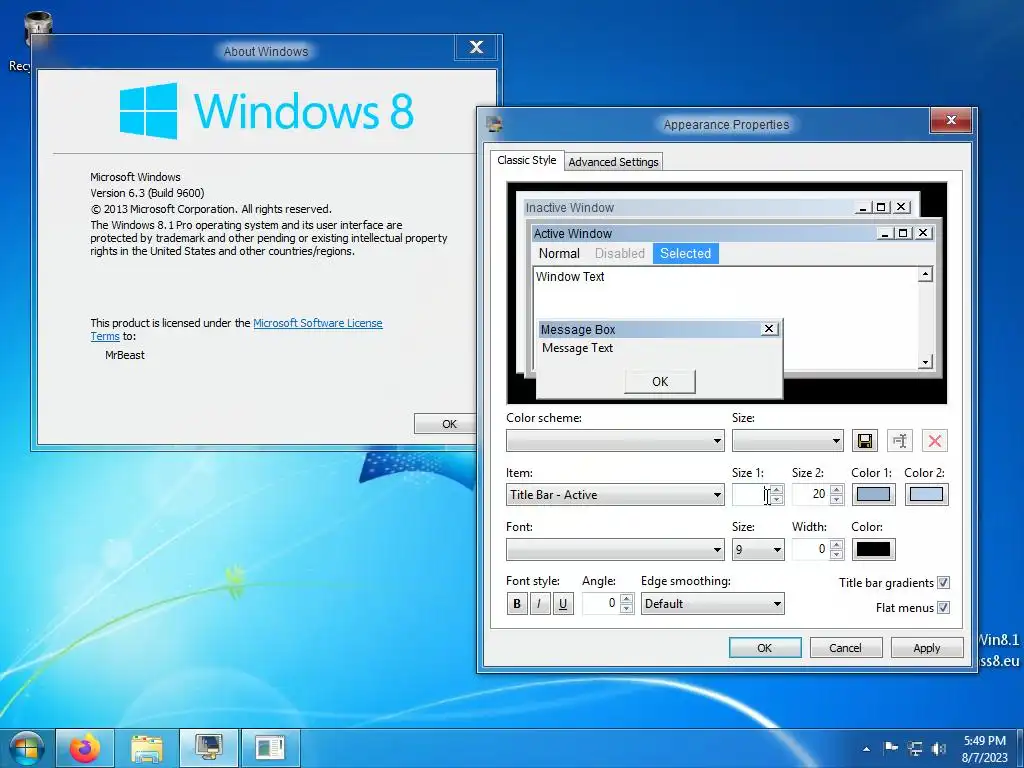Switch to the Classic Style tab
1024x768 pixels.
click(526, 160)
